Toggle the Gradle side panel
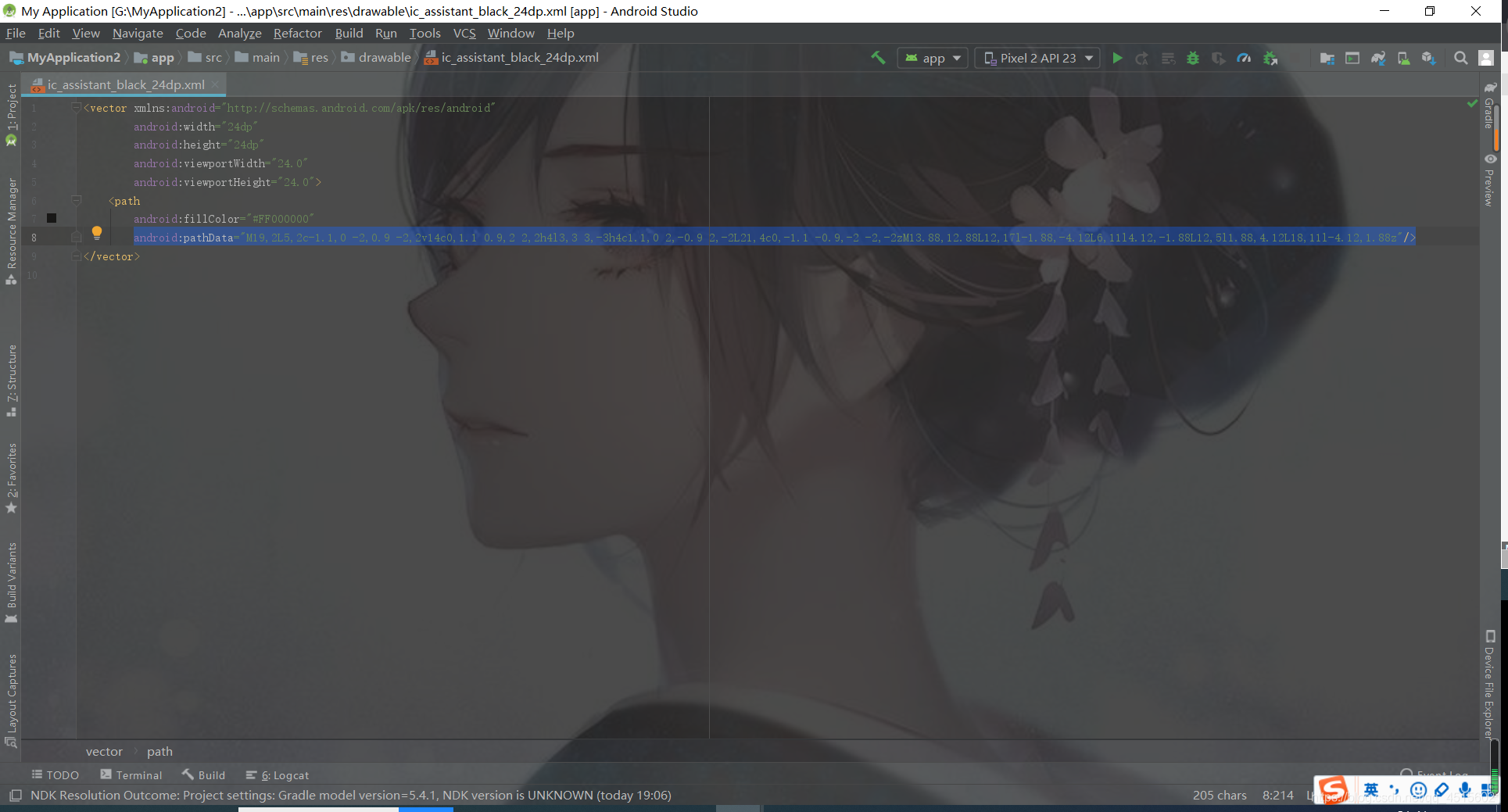1508x812 pixels. 1489,106
